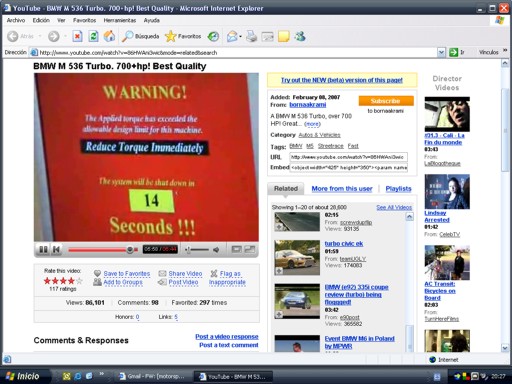The height and width of the screenshot is (384, 512).
Task: Switch video to small size view
Action: click(236, 249)
